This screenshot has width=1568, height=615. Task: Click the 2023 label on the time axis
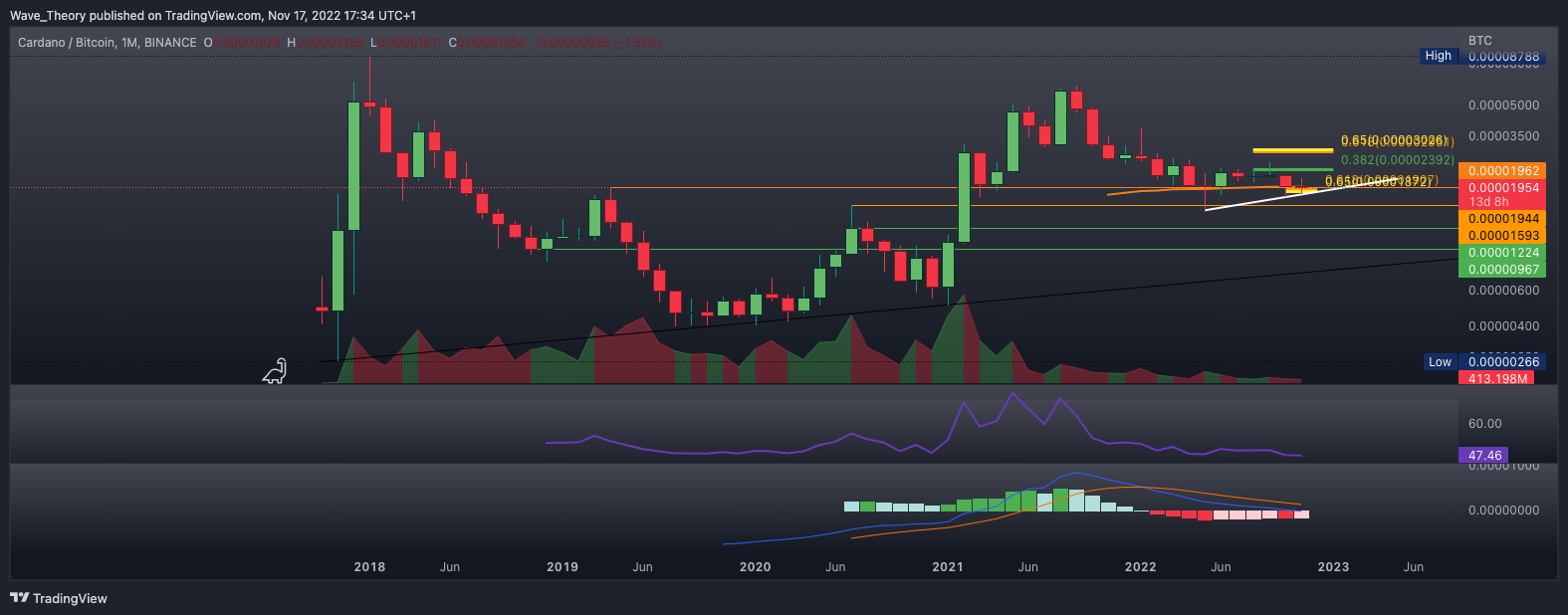[x=1333, y=567]
